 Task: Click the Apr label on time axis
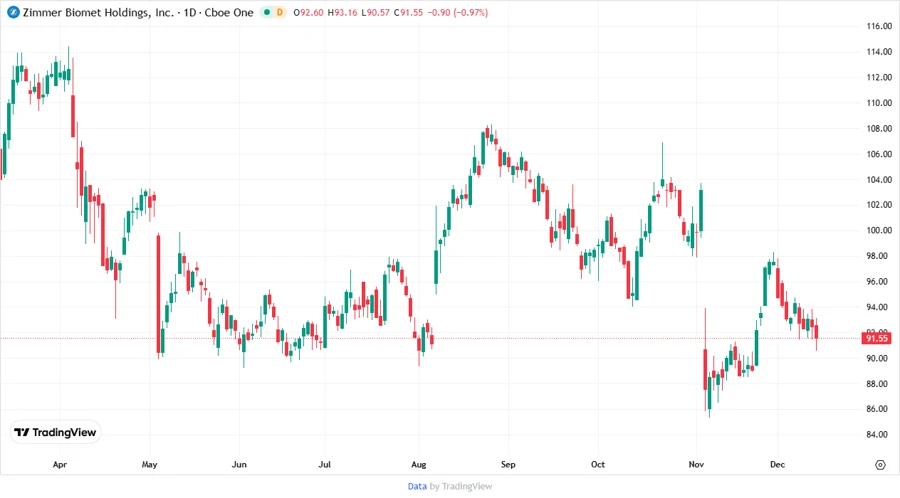click(x=60, y=465)
